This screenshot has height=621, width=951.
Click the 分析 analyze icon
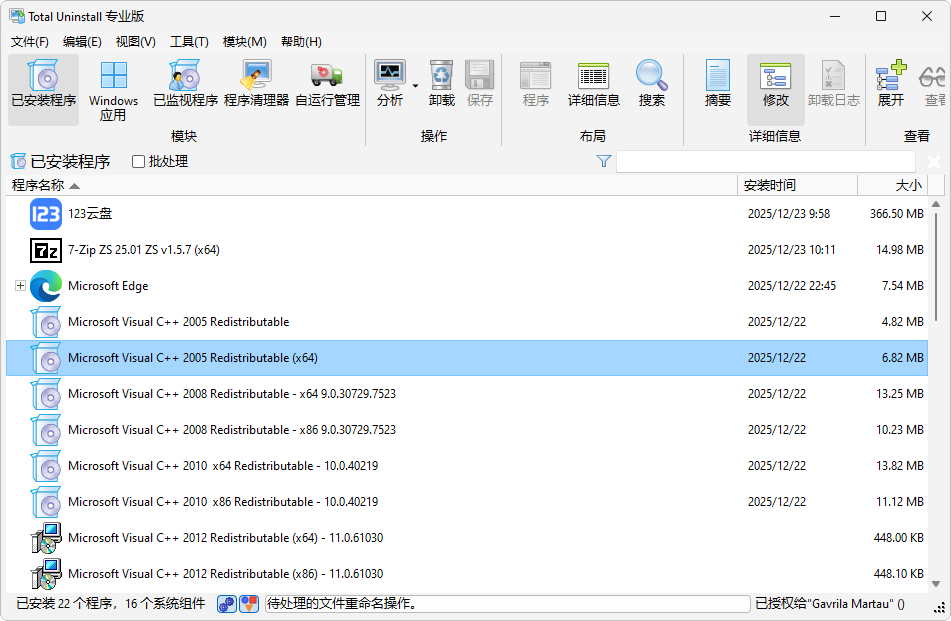click(390, 85)
